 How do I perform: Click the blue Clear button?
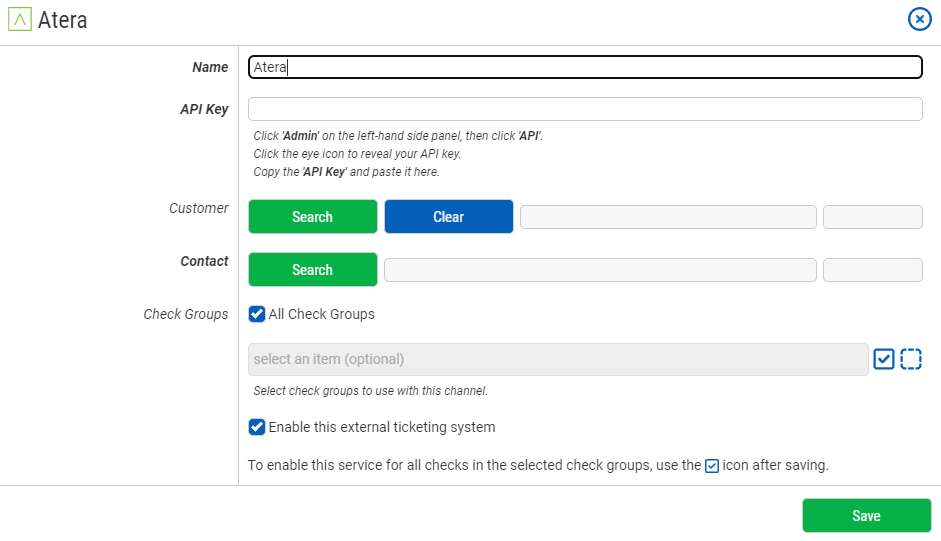(449, 217)
